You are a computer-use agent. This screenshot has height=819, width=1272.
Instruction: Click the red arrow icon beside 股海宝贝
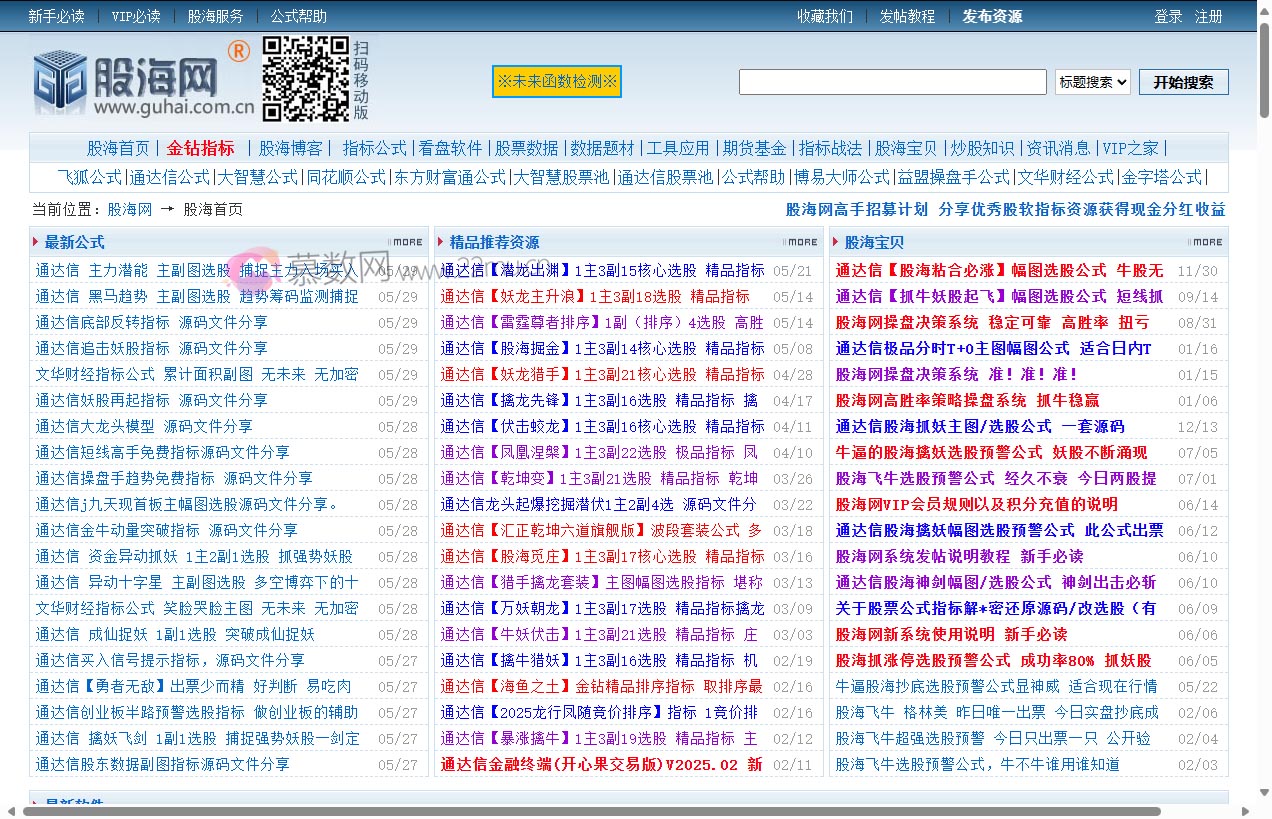click(x=833, y=241)
